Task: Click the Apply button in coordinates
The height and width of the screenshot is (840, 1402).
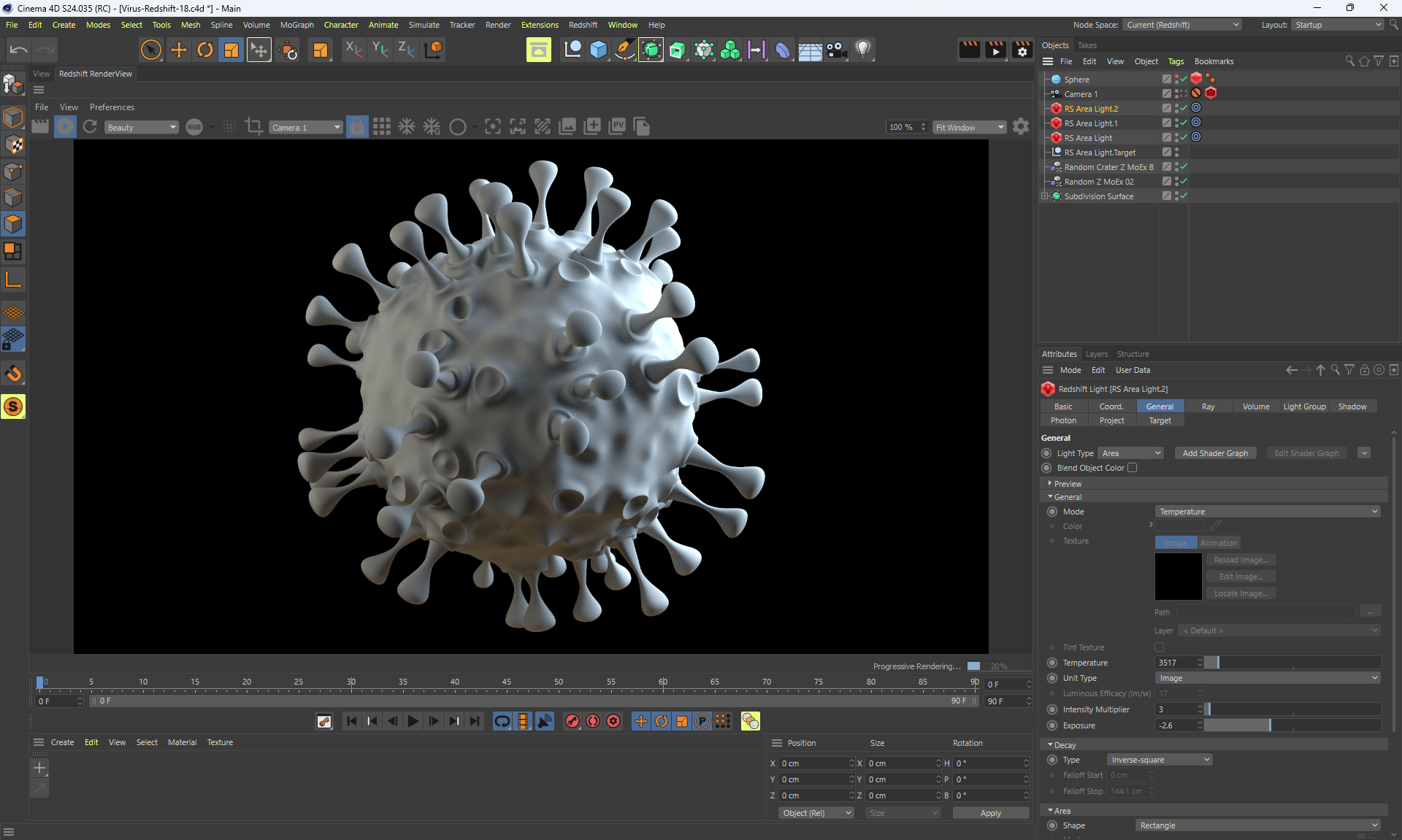Action: (x=990, y=813)
